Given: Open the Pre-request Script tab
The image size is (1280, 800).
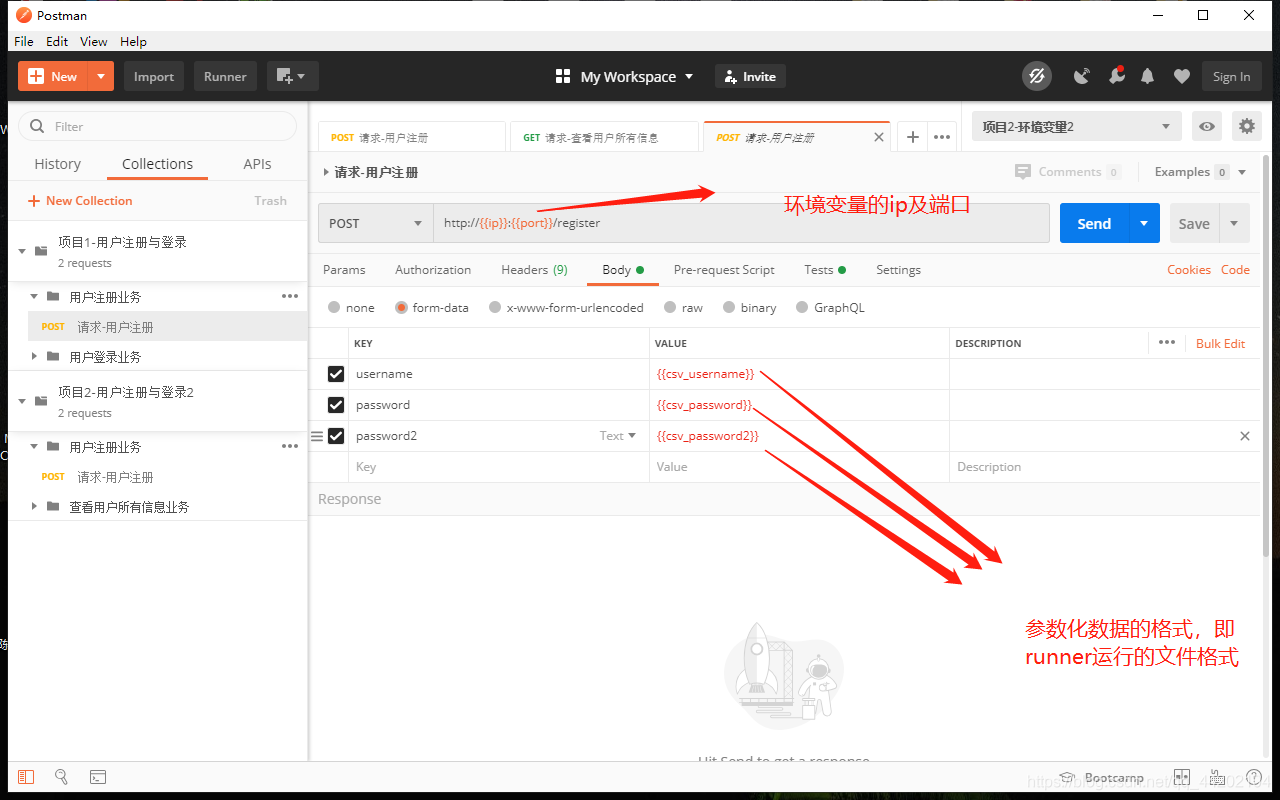Looking at the screenshot, I should tap(724, 270).
